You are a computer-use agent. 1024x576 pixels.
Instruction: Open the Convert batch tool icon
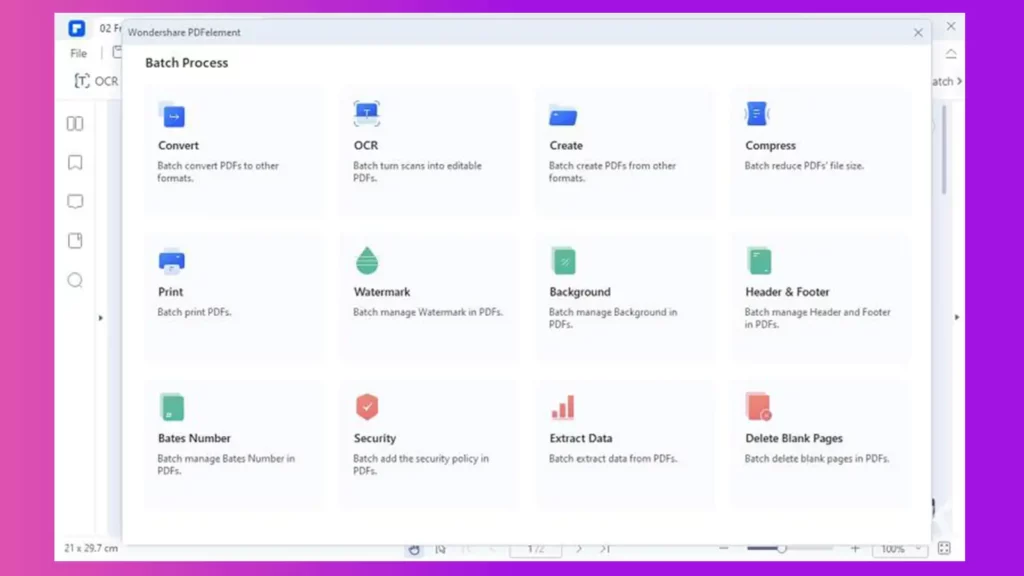tap(172, 114)
